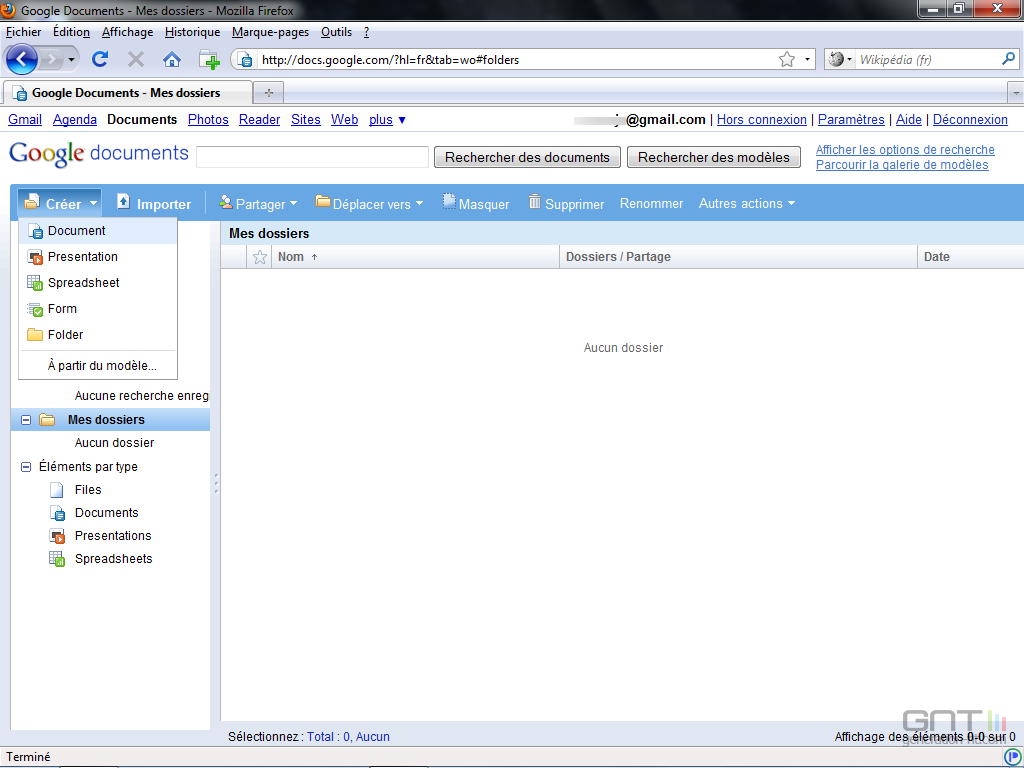Click the search magnifier icon in search box
Viewport: 1024px width, 768px height.
[1008, 59]
